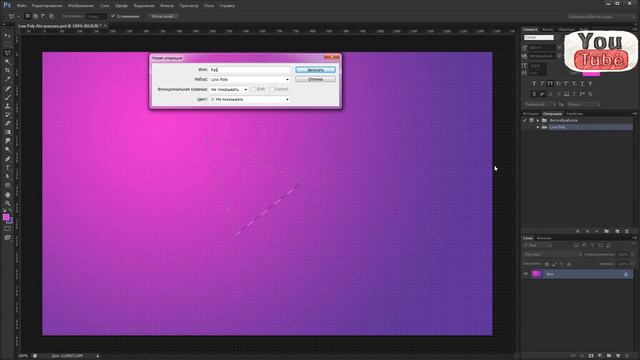Open the Набор set dropdown

[x=250, y=80]
